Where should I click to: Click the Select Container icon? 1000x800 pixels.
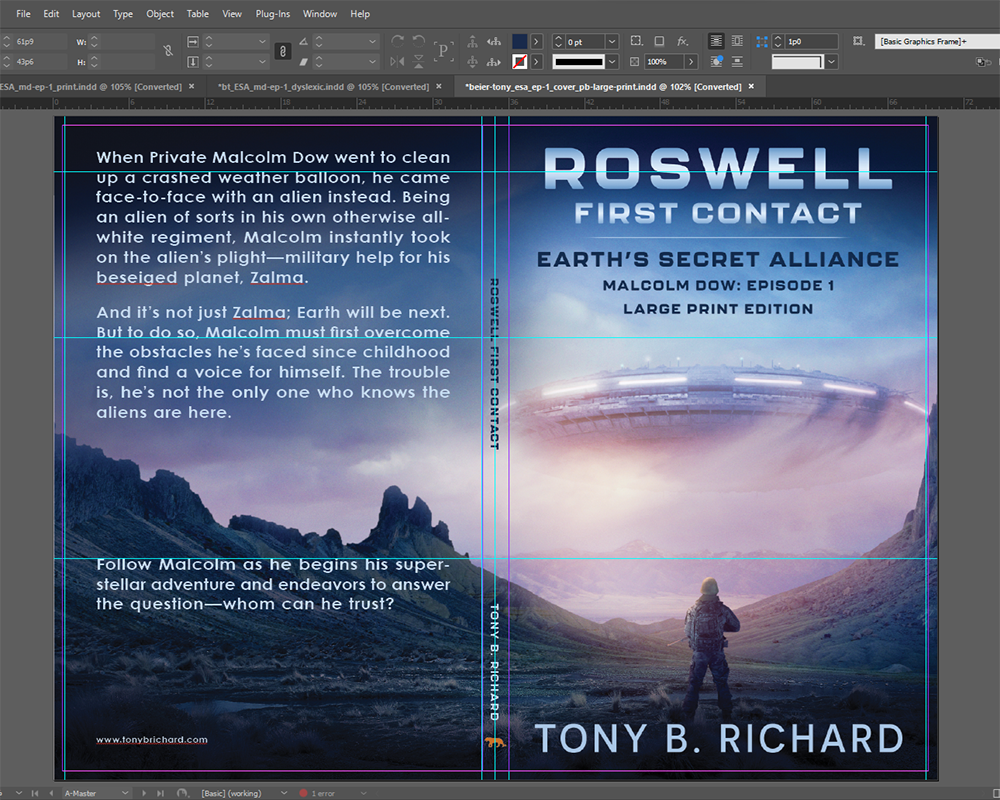[x=473, y=41]
